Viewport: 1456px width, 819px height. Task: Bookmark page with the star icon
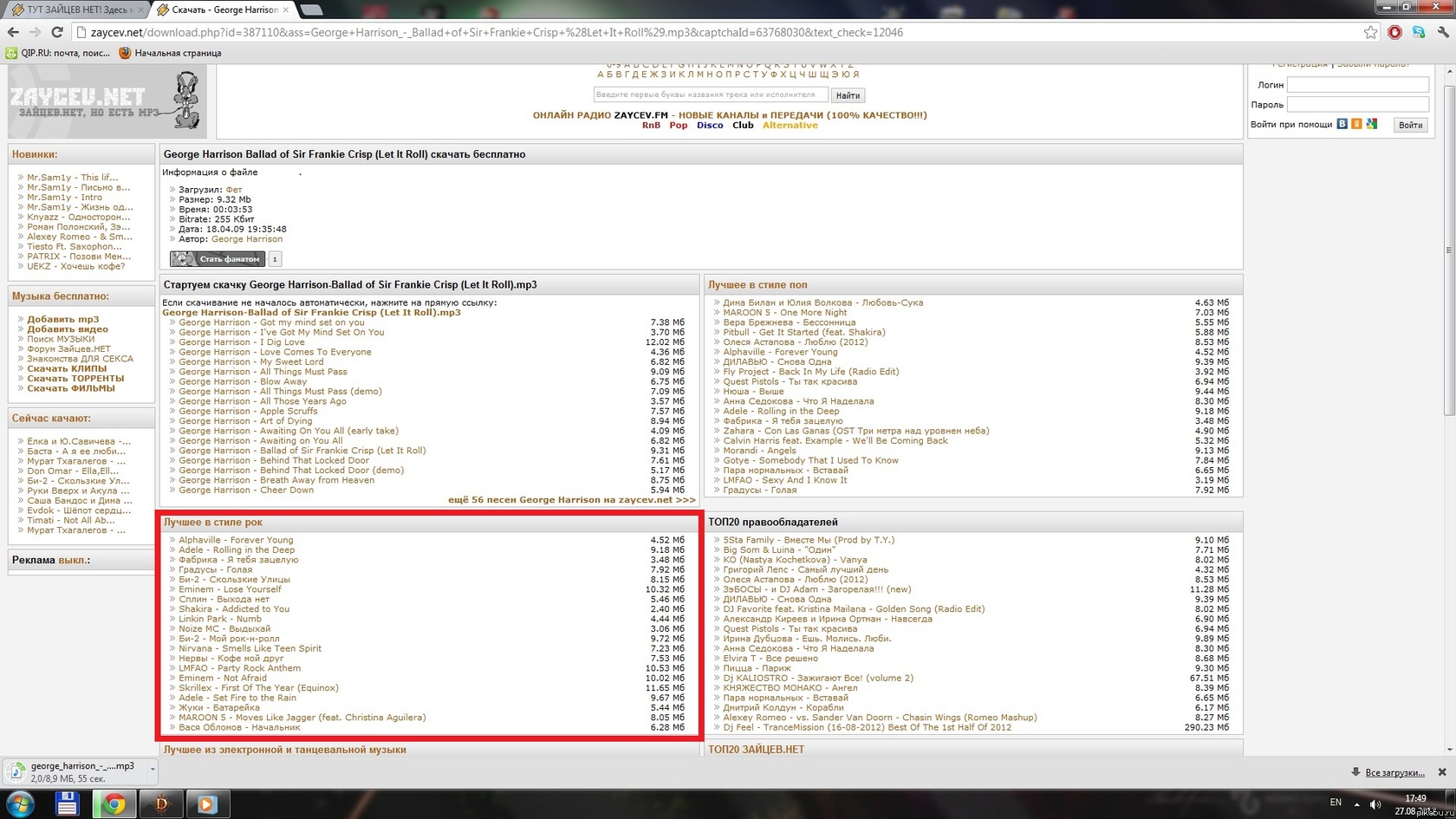pos(1370,32)
